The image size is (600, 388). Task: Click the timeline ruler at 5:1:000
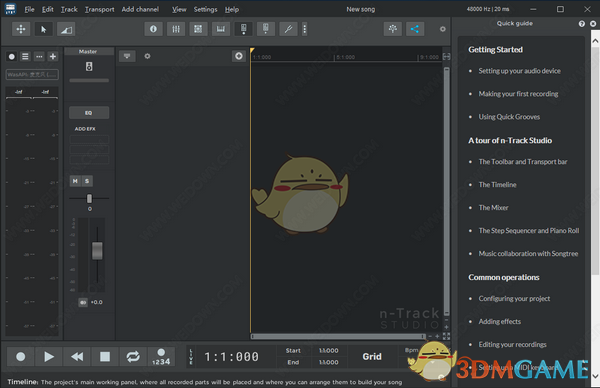346,57
